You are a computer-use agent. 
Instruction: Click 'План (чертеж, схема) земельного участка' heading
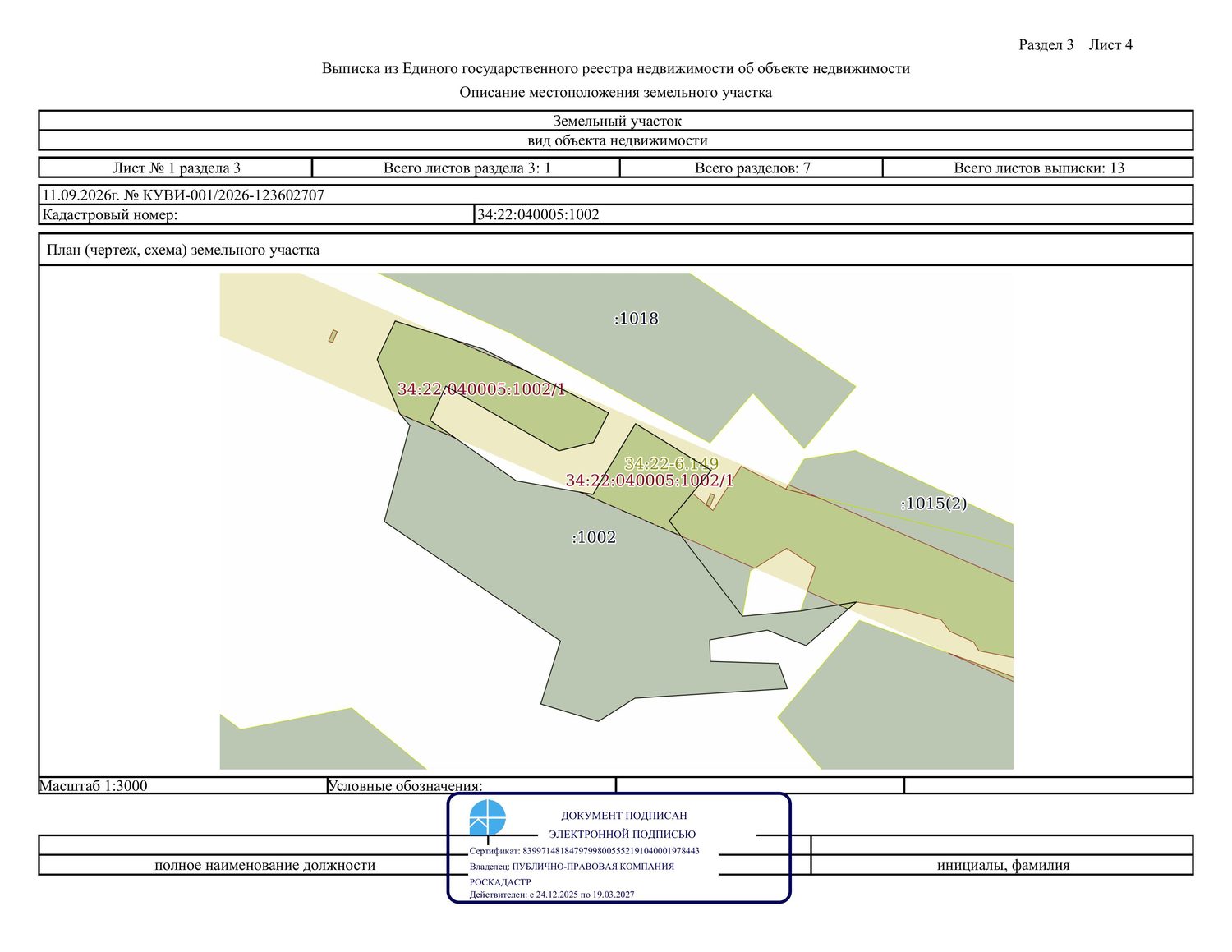pos(183,250)
